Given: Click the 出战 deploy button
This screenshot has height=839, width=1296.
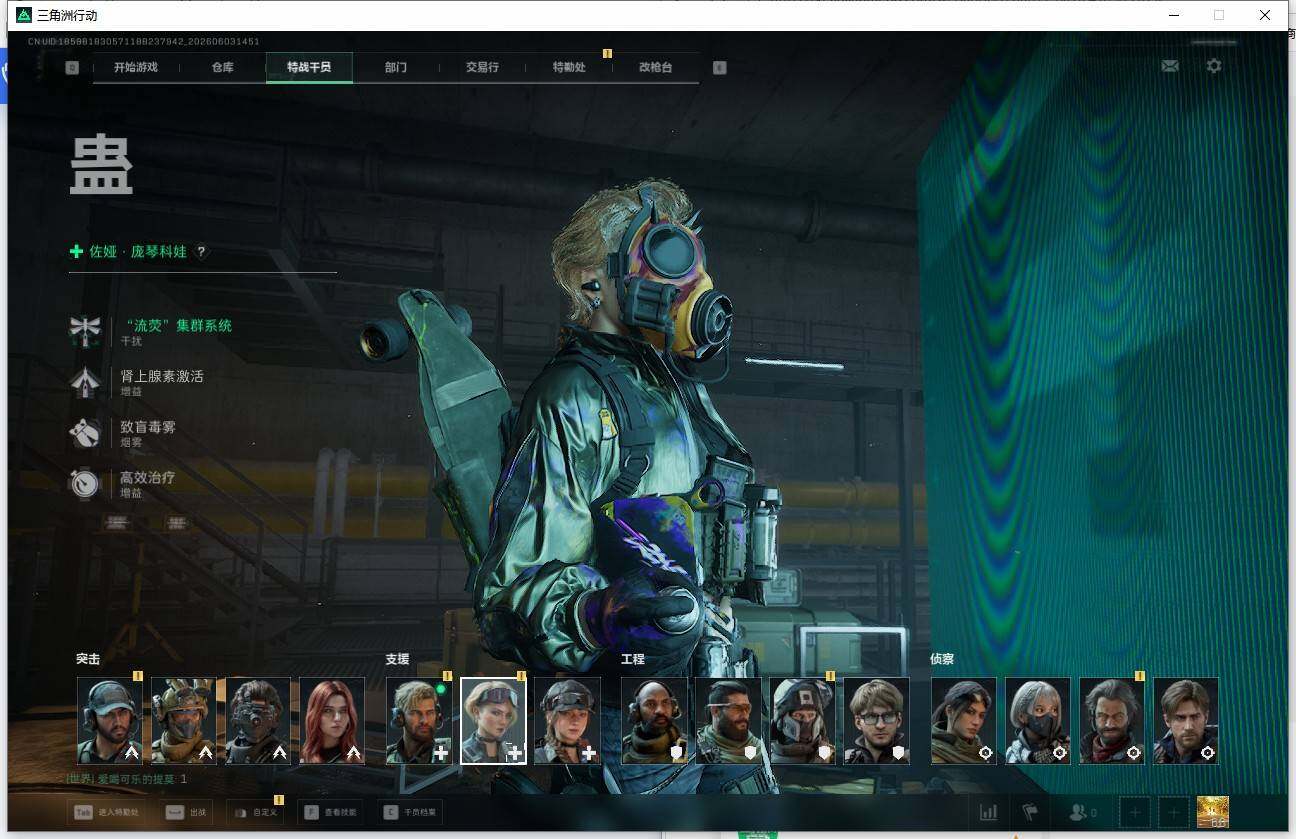Looking at the screenshot, I should tap(186, 813).
